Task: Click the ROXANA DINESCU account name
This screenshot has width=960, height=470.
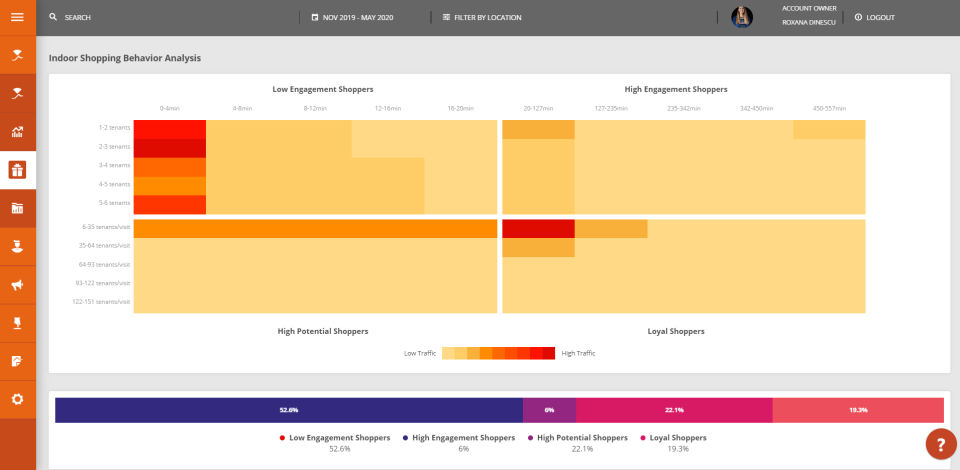Action: tap(809, 23)
